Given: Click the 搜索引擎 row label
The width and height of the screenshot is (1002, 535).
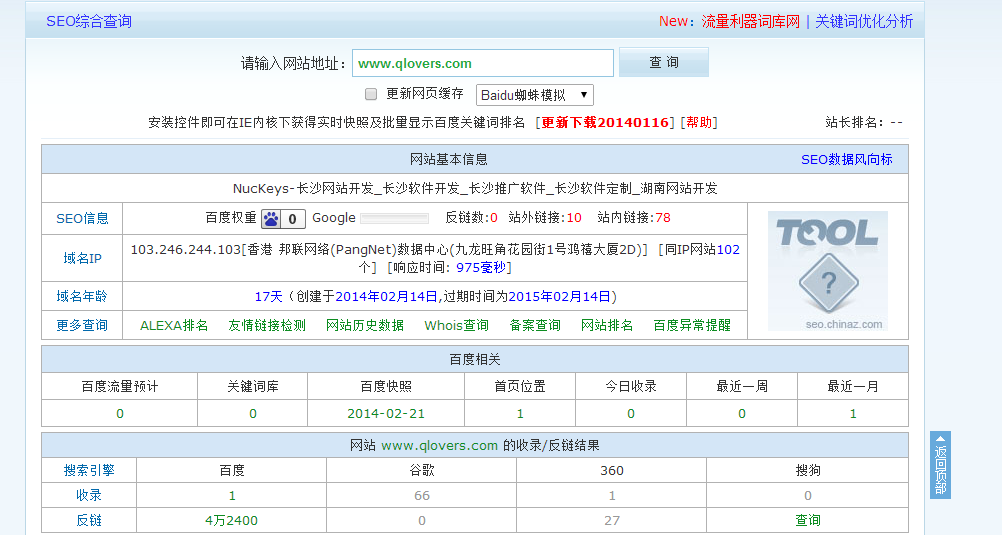Looking at the screenshot, I should click(89, 470).
